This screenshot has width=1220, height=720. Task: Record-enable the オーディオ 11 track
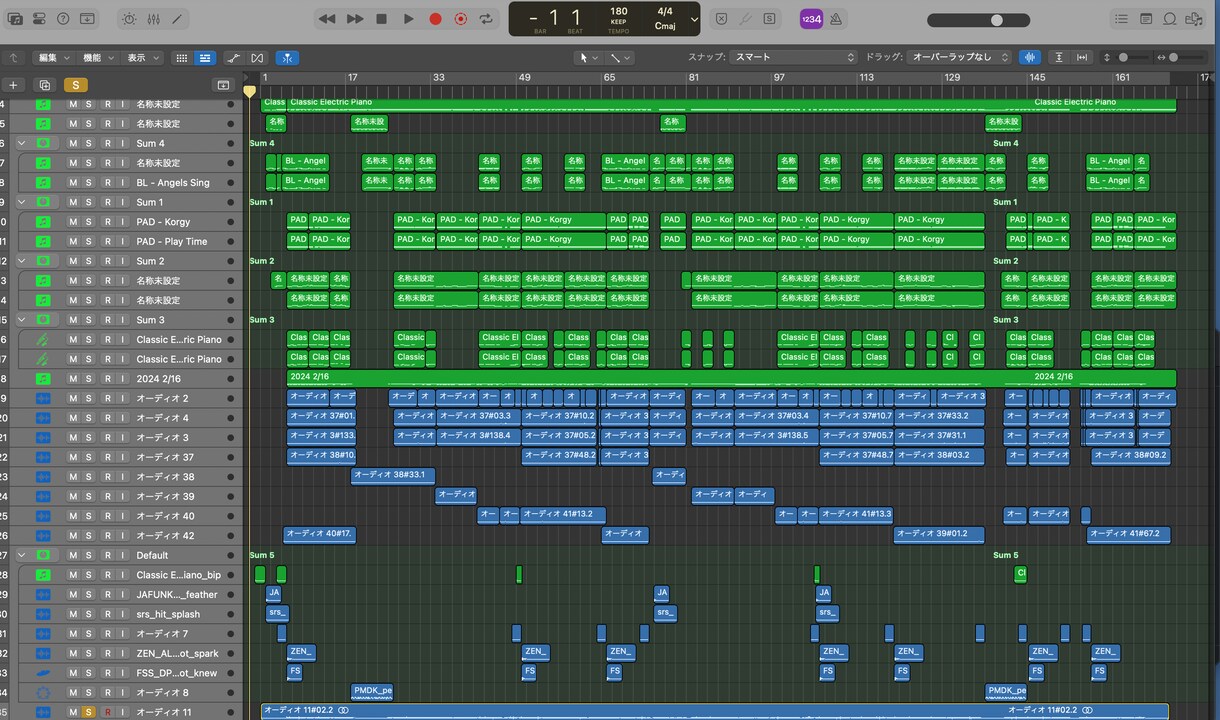(x=107, y=712)
